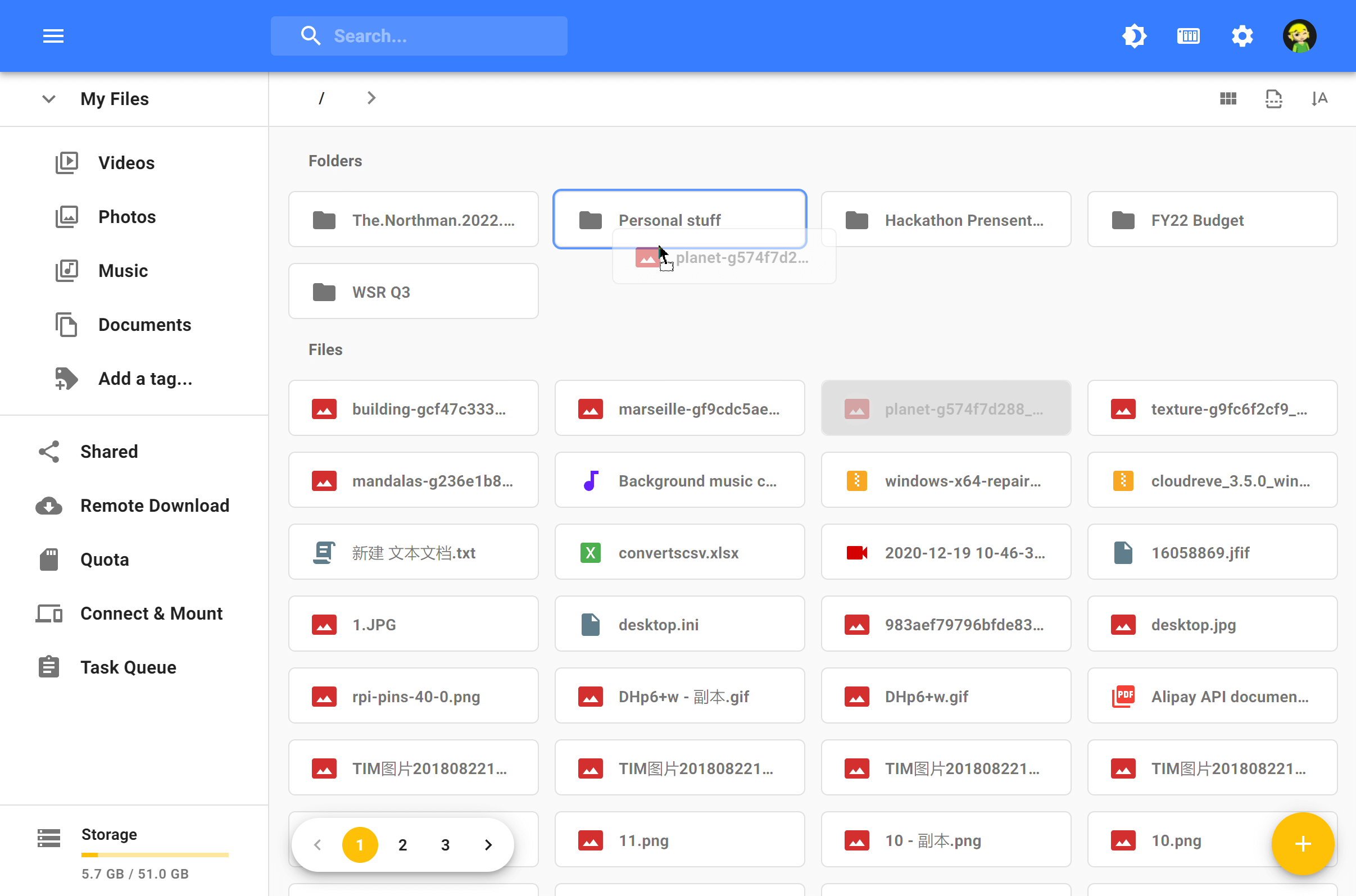1356x896 pixels.
Task: Click page 3 in pagination controls
Action: click(x=445, y=845)
